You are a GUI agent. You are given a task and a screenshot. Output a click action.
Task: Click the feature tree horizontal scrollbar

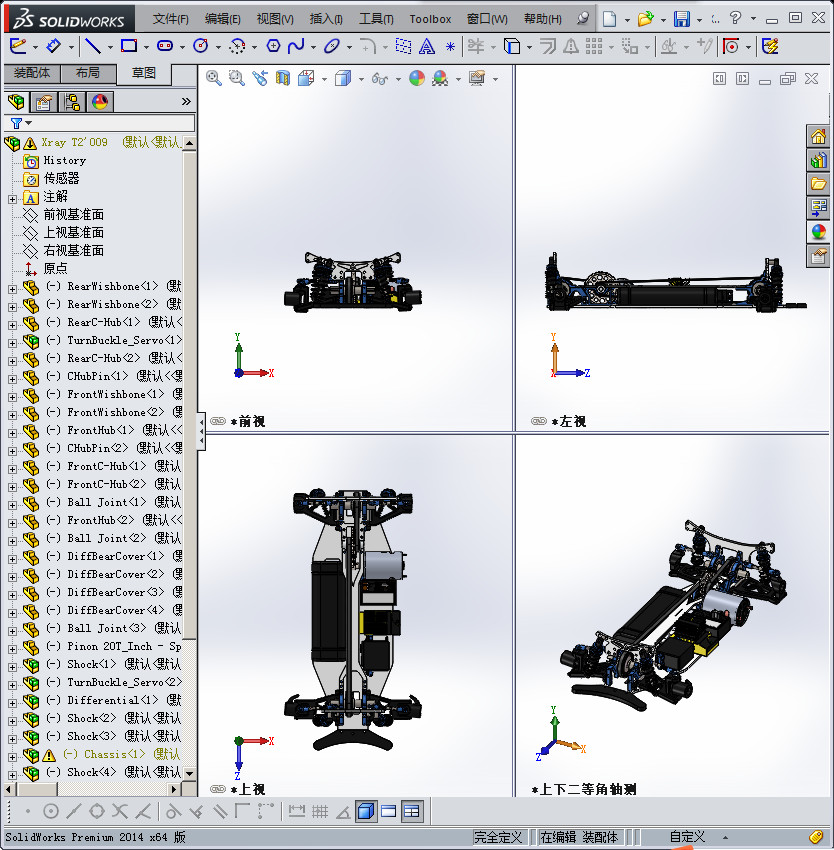coord(35,789)
